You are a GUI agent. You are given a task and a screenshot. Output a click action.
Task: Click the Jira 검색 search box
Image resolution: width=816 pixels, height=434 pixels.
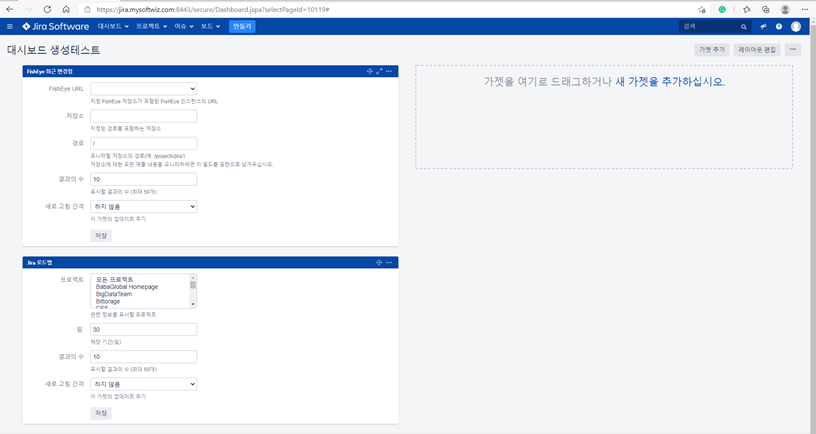click(715, 27)
